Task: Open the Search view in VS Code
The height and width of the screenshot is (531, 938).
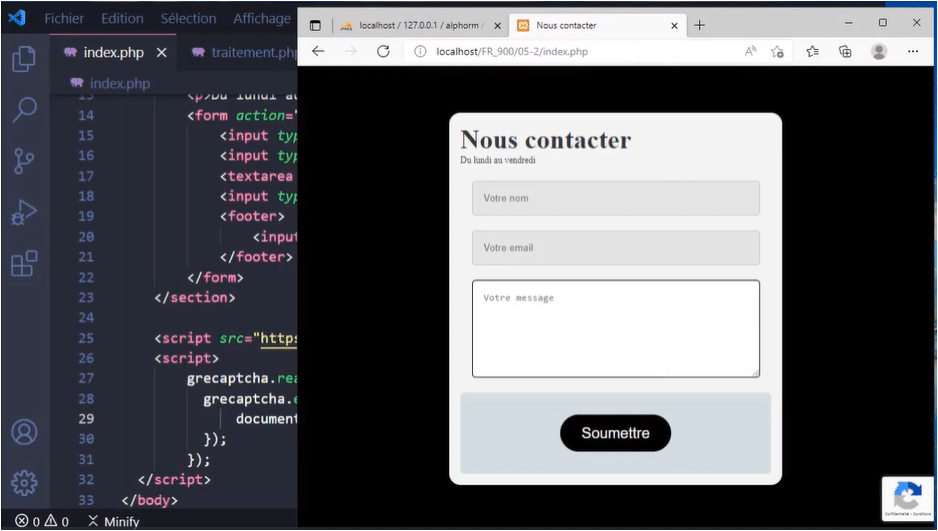Action: pos(24,109)
